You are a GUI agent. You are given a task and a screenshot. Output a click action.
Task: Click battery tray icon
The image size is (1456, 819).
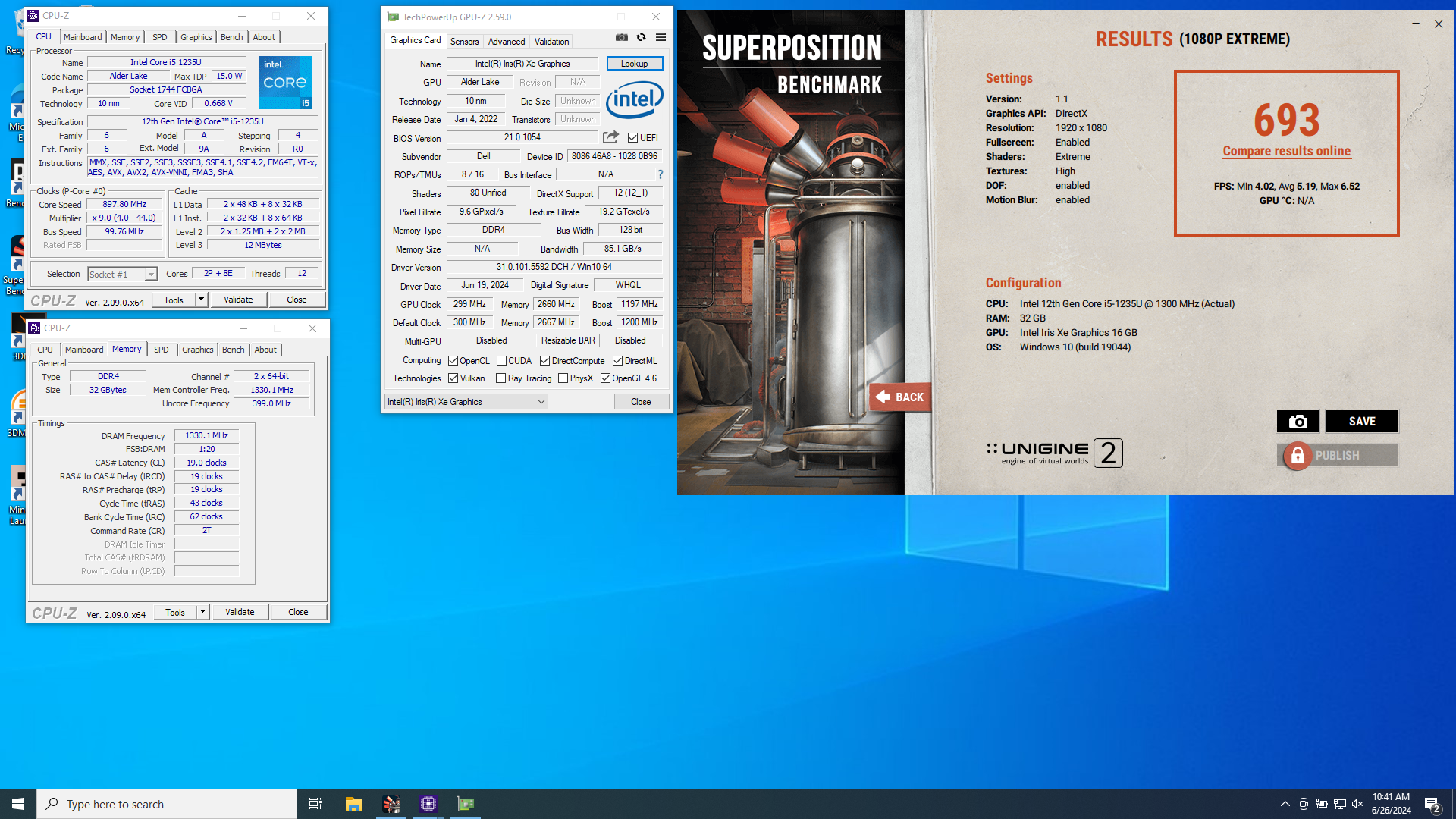[x=1321, y=804]
